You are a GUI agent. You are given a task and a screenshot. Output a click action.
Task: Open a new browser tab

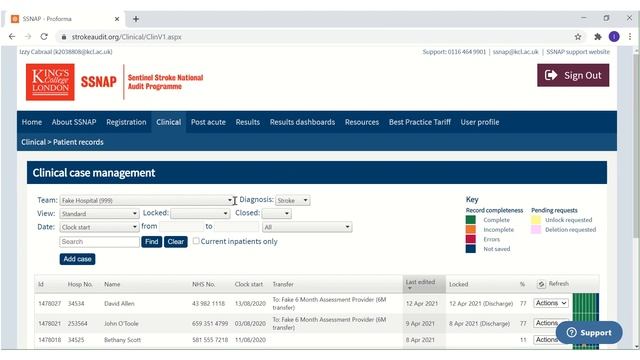point(136,19)
